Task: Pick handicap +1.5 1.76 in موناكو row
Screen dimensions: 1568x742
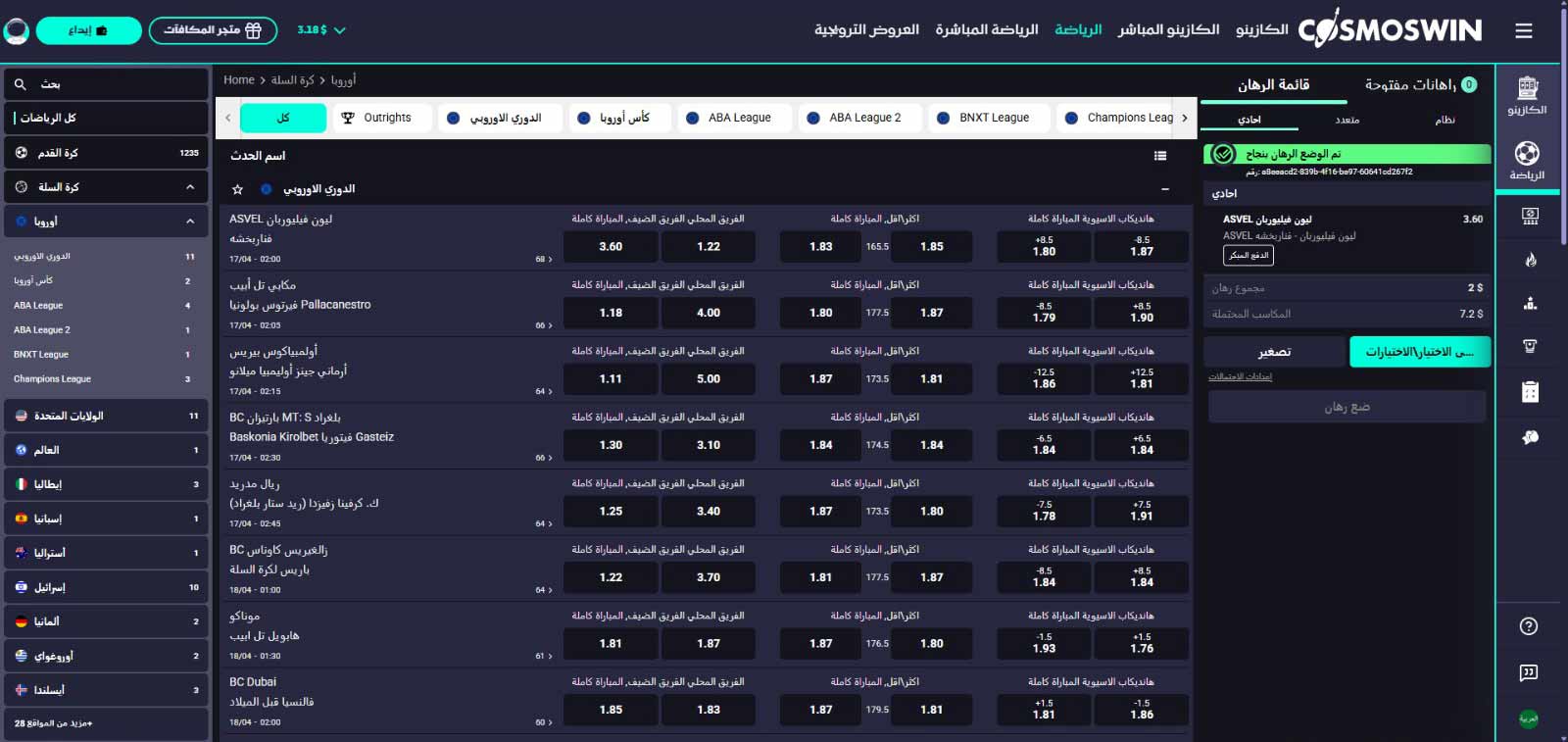Action: (1142, 644)
